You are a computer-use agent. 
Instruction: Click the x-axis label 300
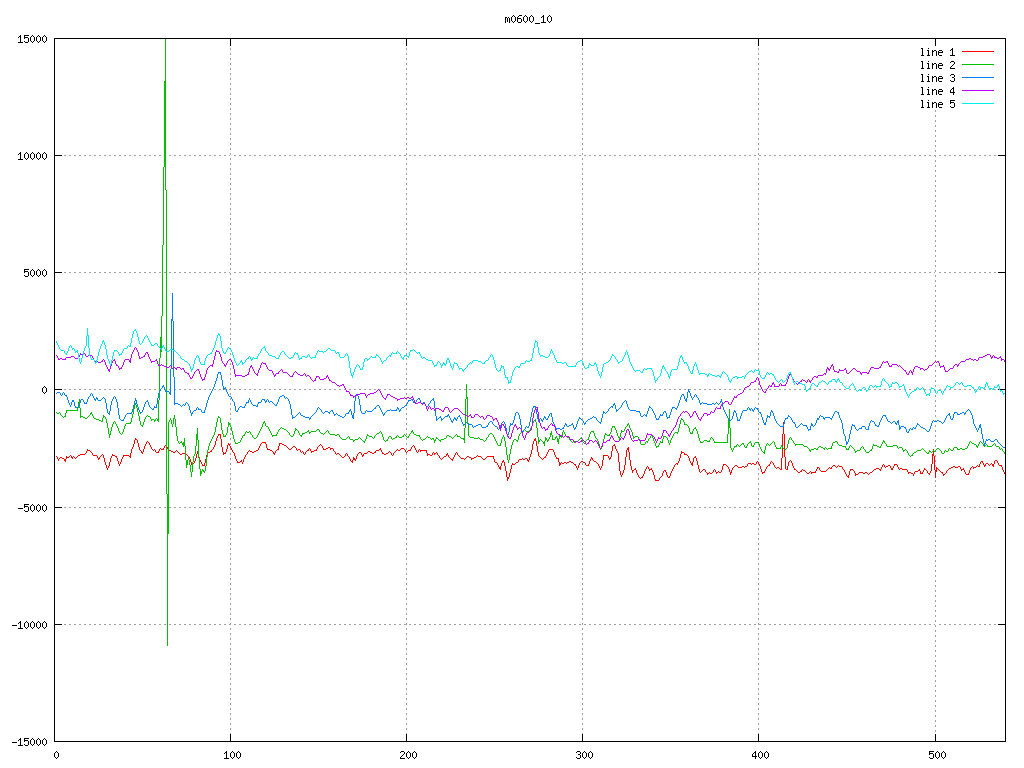tap(584, 756)
